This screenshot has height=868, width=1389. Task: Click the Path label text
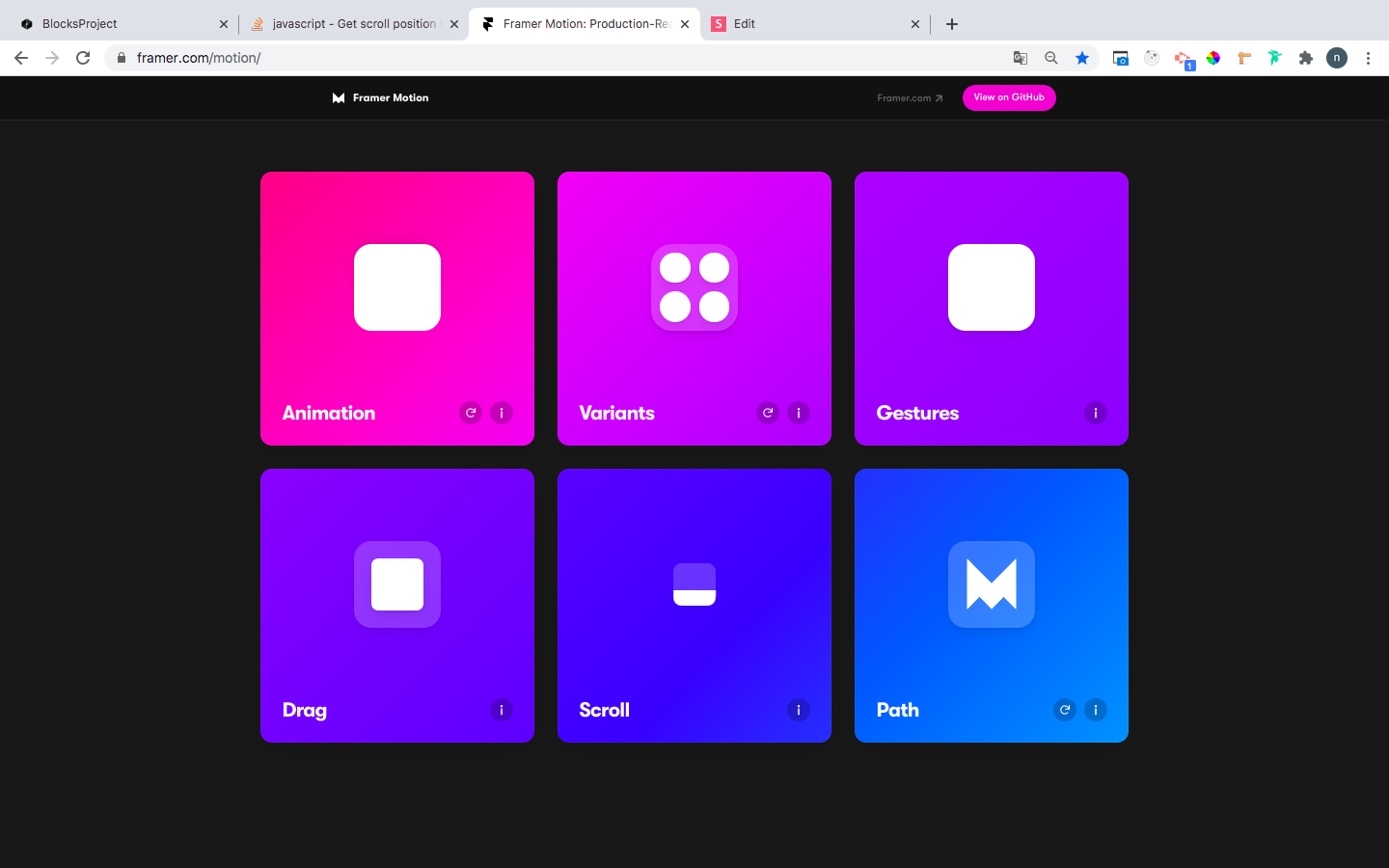pyautogui.click(x=898, y=710)
